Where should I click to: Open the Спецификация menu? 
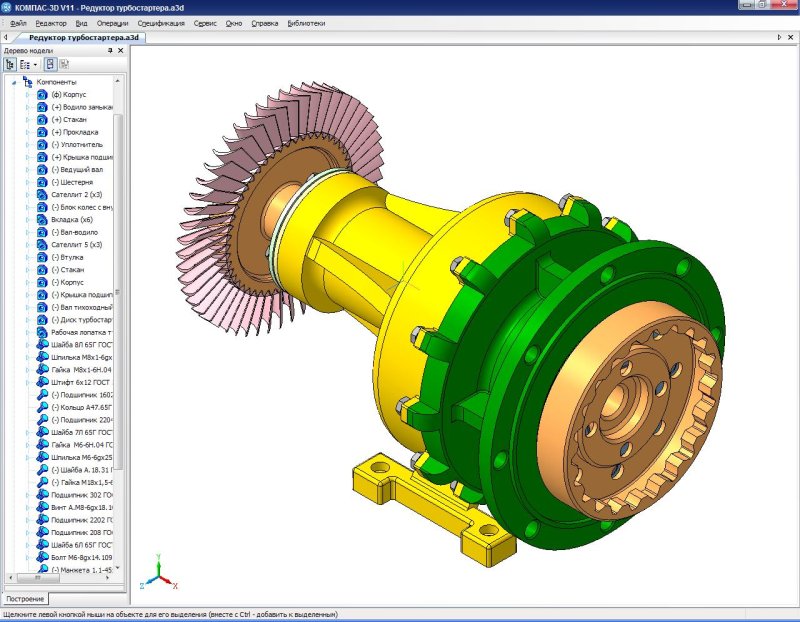click(x=161, y=23)
